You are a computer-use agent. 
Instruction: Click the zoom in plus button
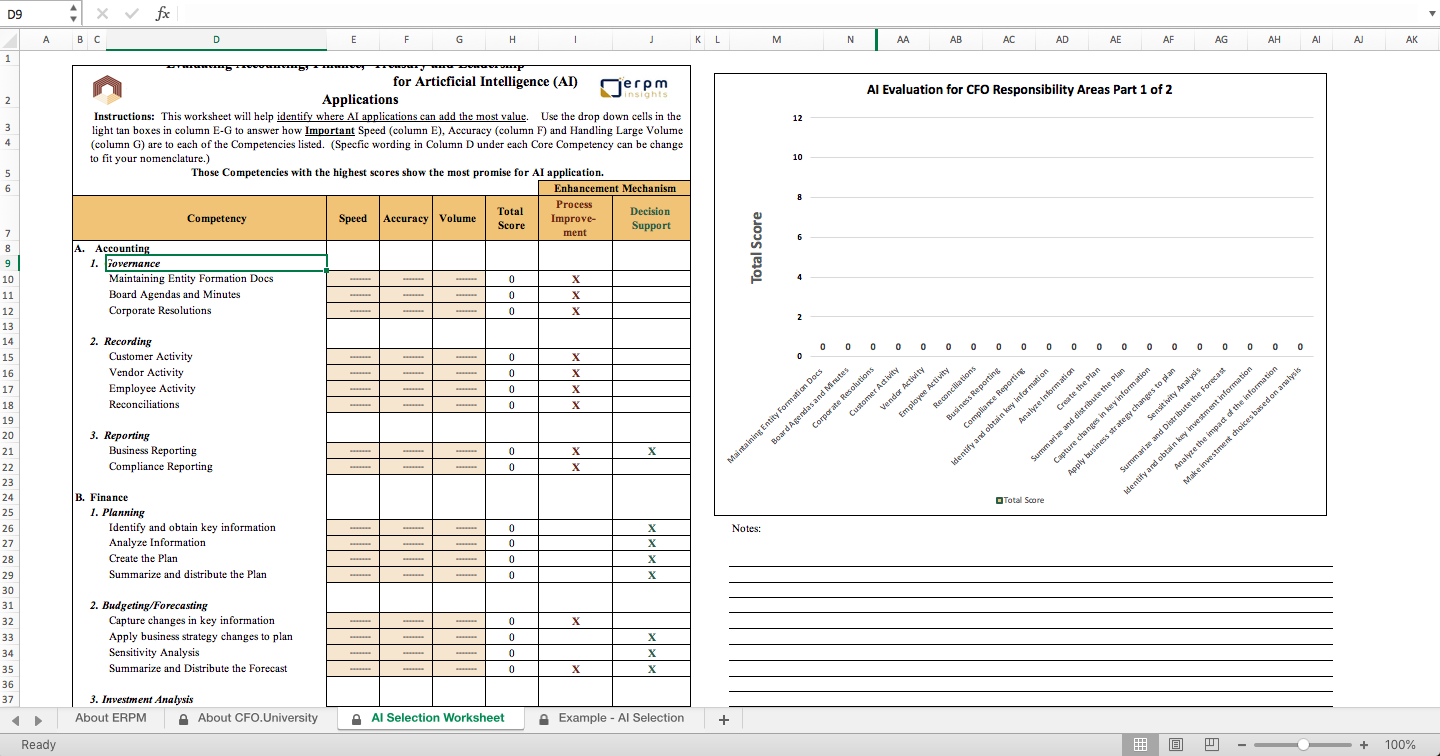click(1363, 745)
